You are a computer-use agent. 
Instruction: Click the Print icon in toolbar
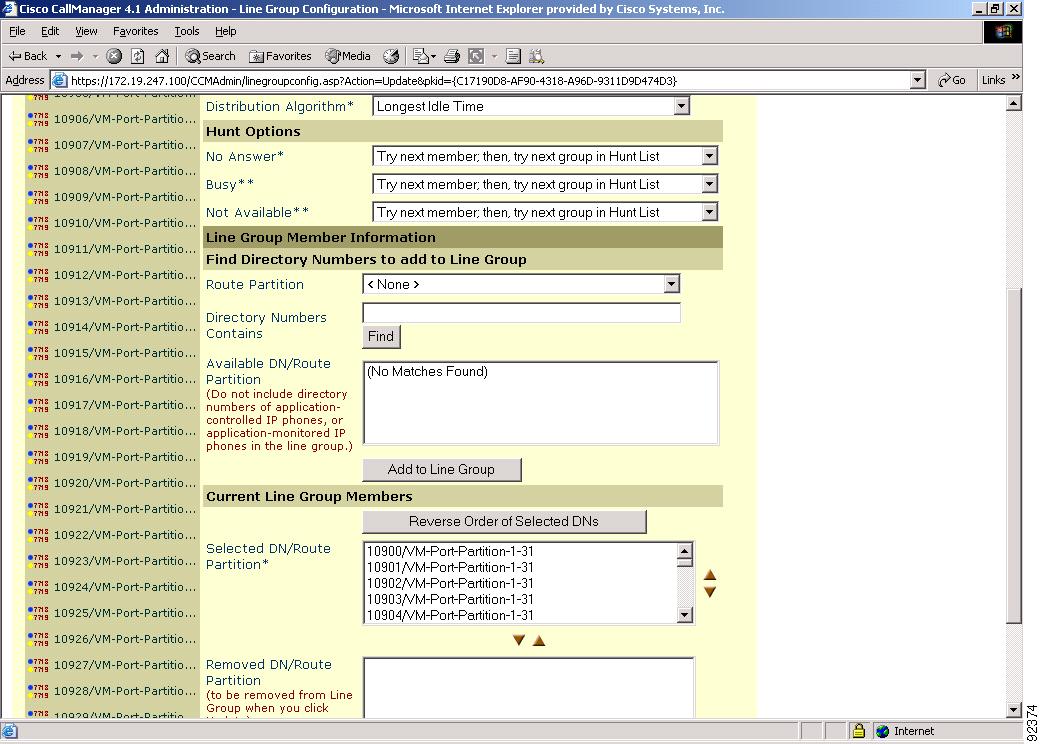pyautogui.click(x=452, y=56)
